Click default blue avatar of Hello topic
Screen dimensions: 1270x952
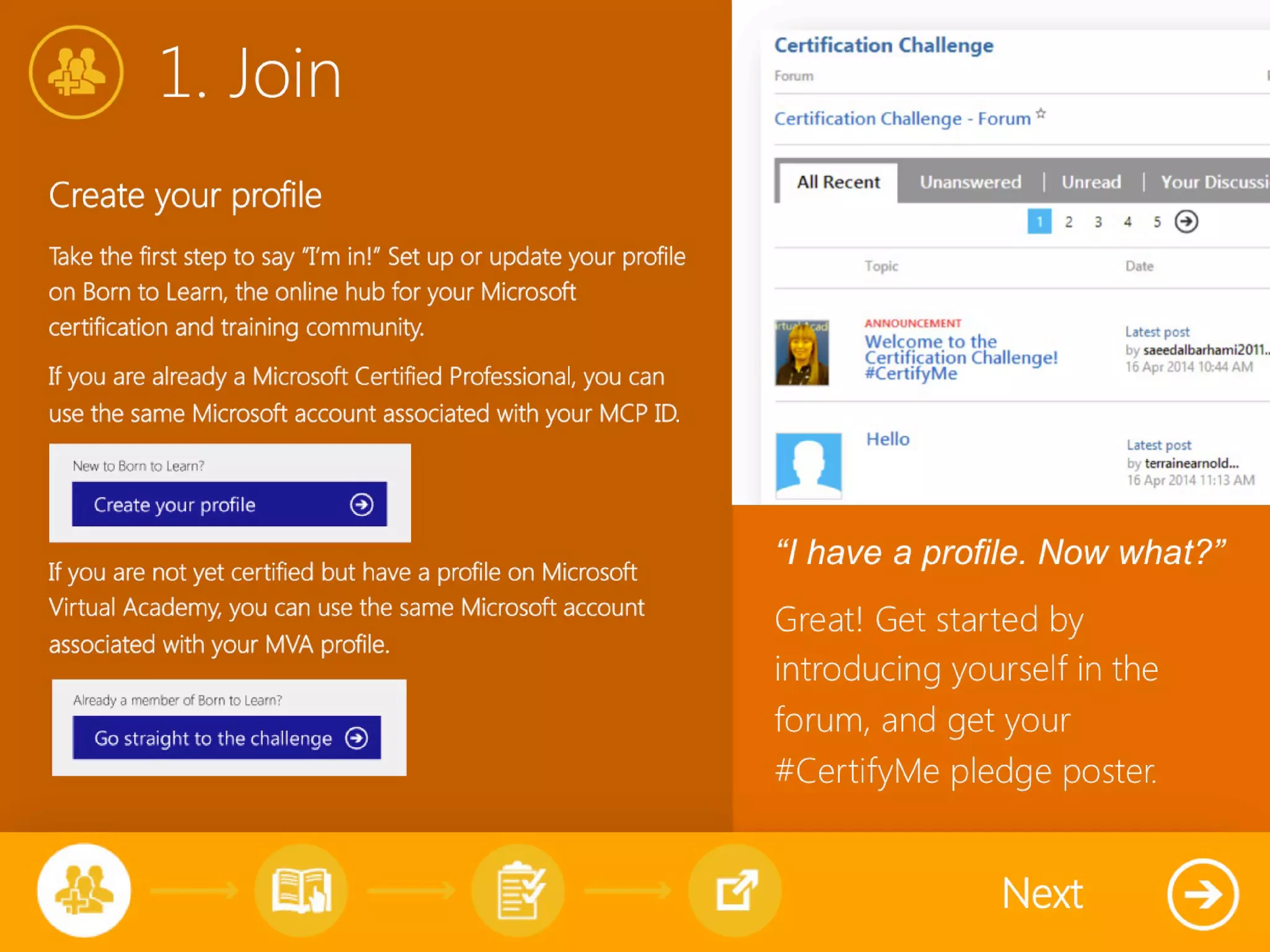pyautogui.click(x=809, y=466)
